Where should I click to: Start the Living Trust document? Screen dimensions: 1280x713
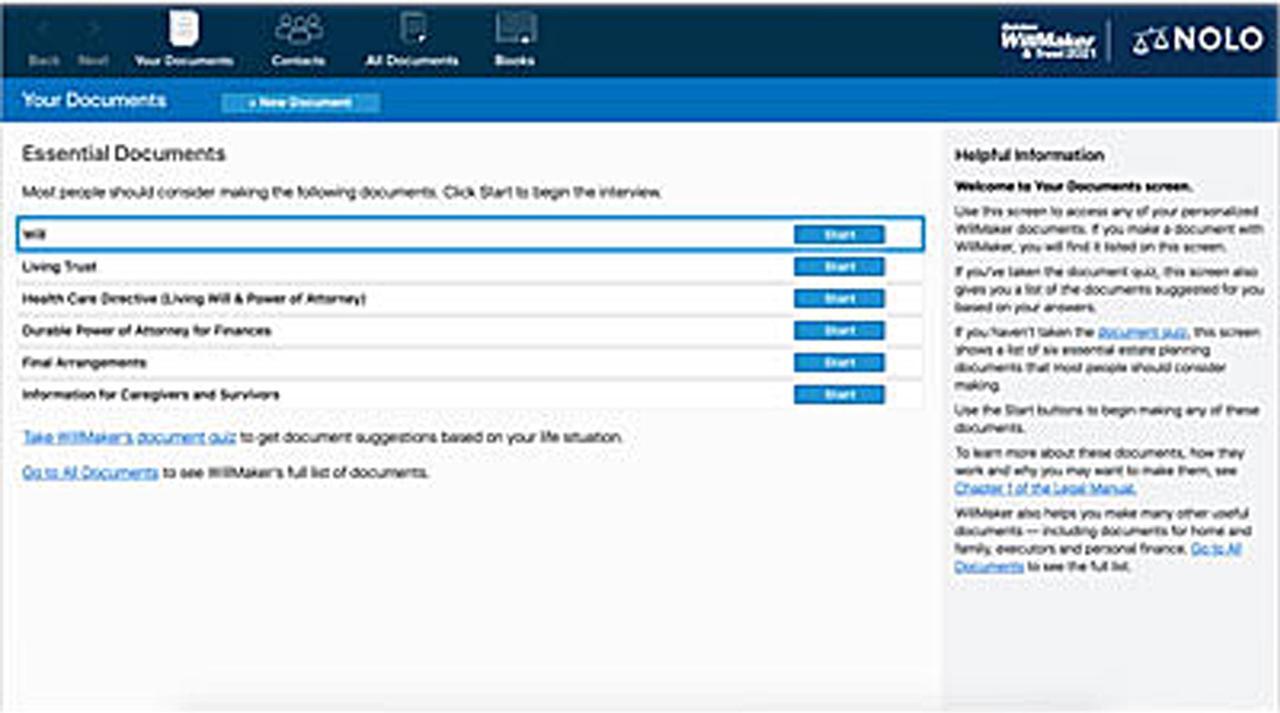point(839,267)
